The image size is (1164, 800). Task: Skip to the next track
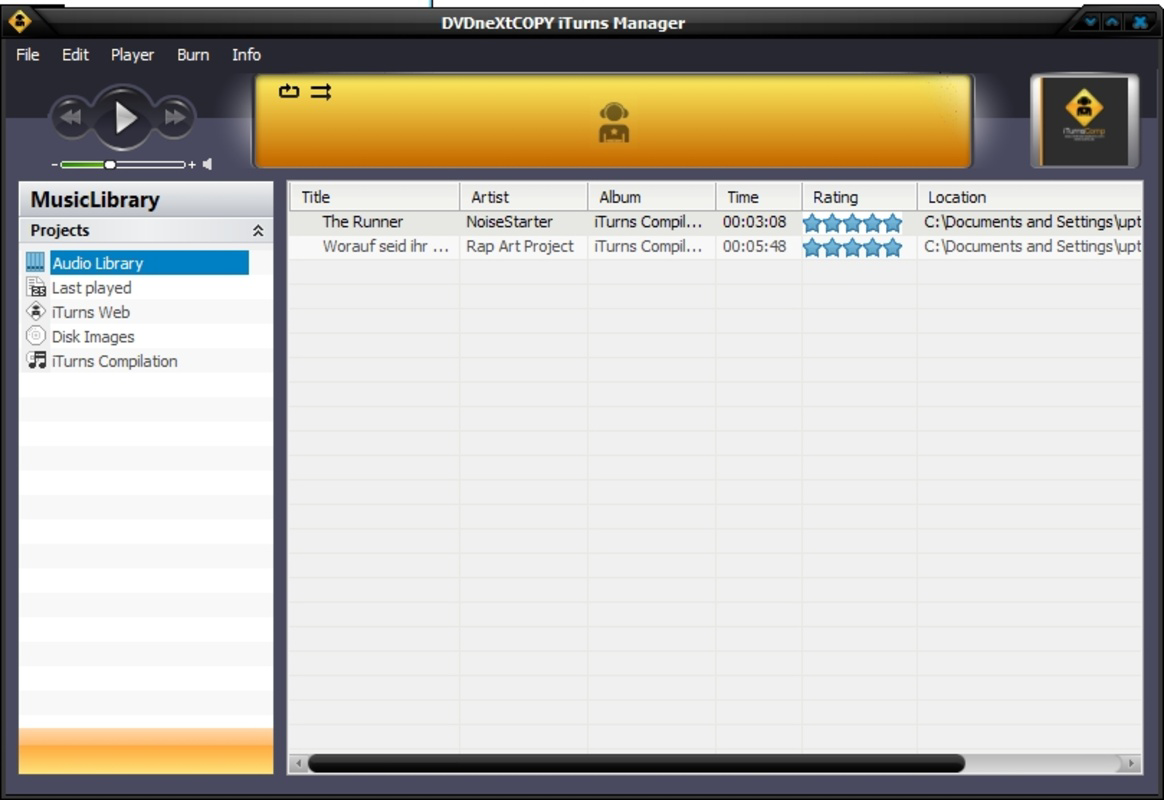click(175, 117)
